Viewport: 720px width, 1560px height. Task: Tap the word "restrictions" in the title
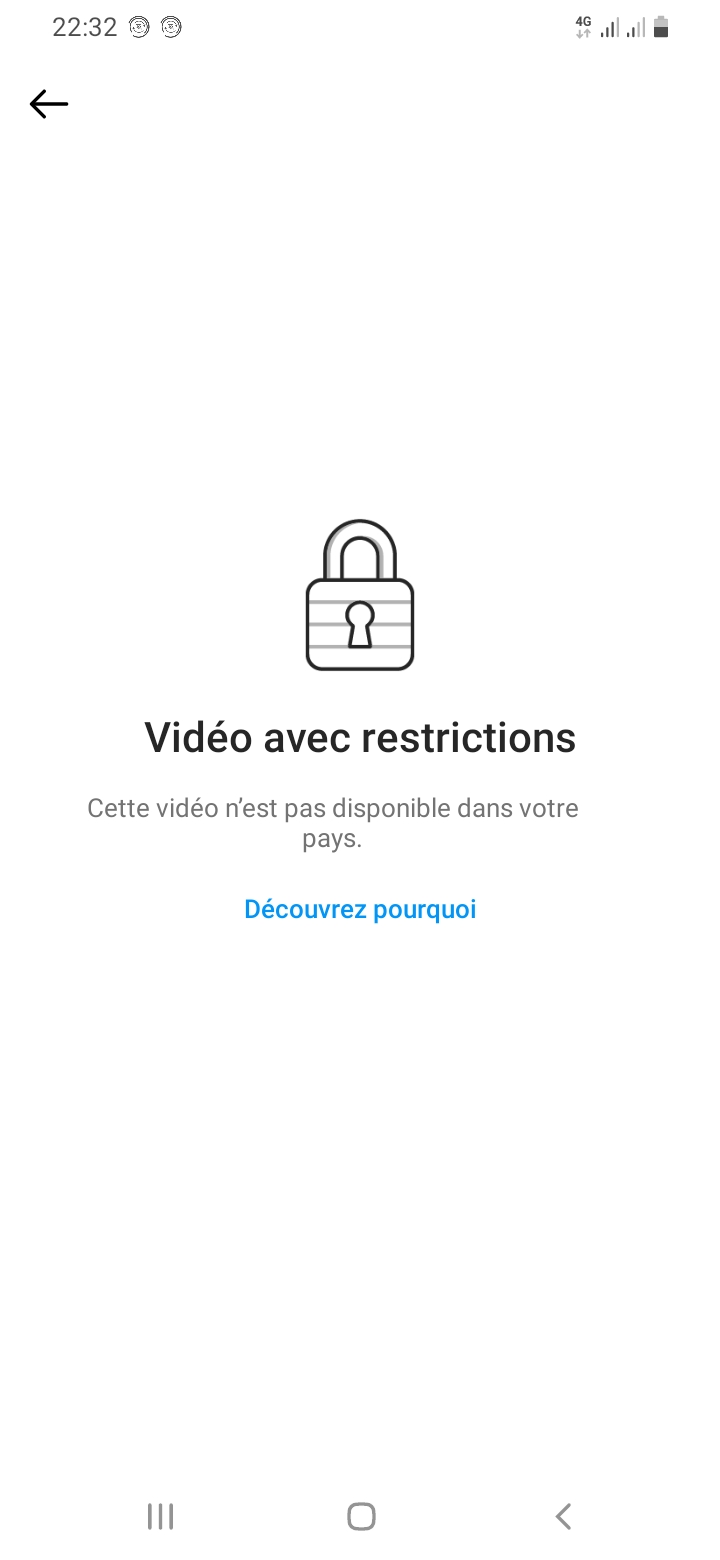pos(469,738)
